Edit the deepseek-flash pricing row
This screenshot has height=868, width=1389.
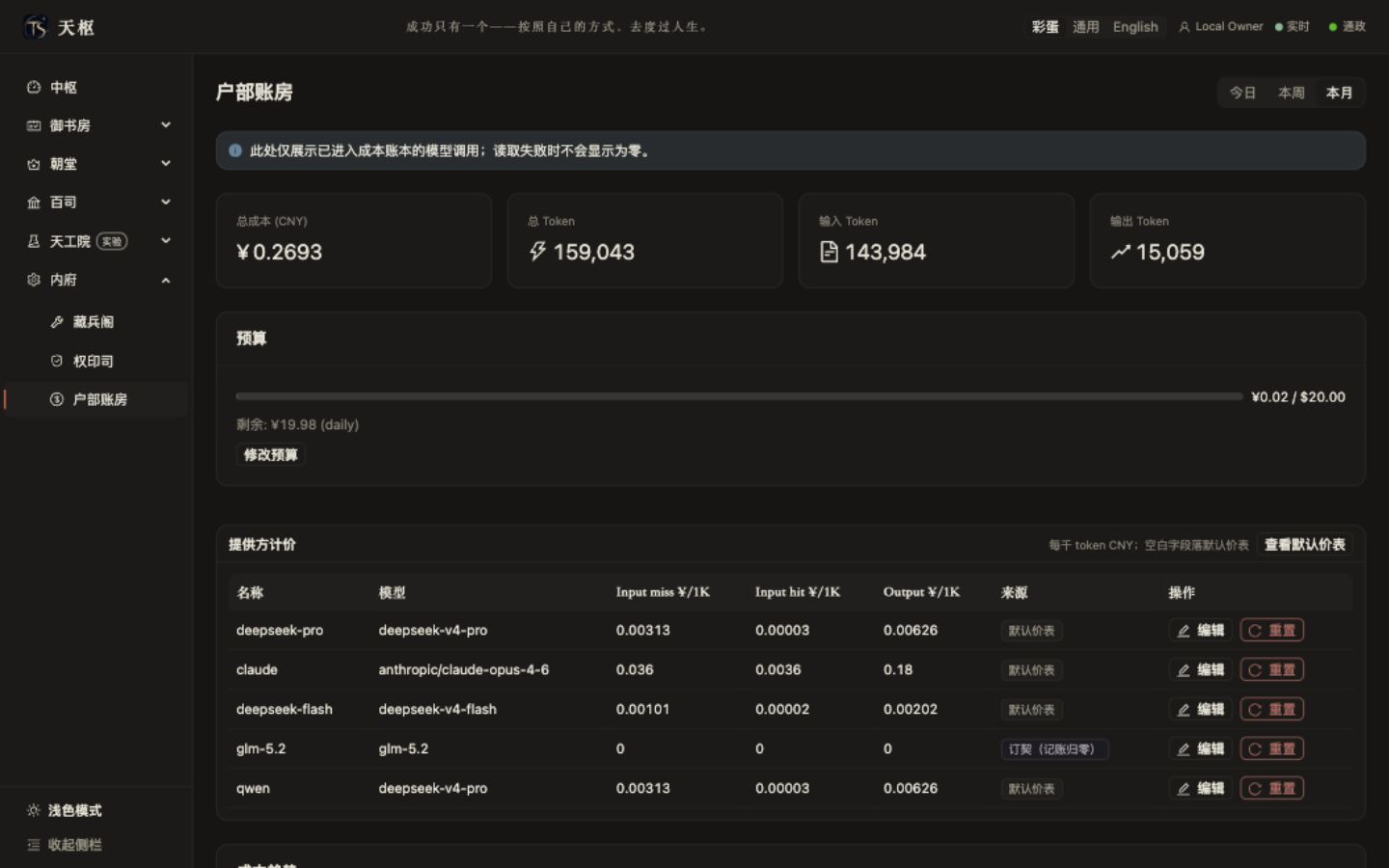click(x=1201, y=710)
